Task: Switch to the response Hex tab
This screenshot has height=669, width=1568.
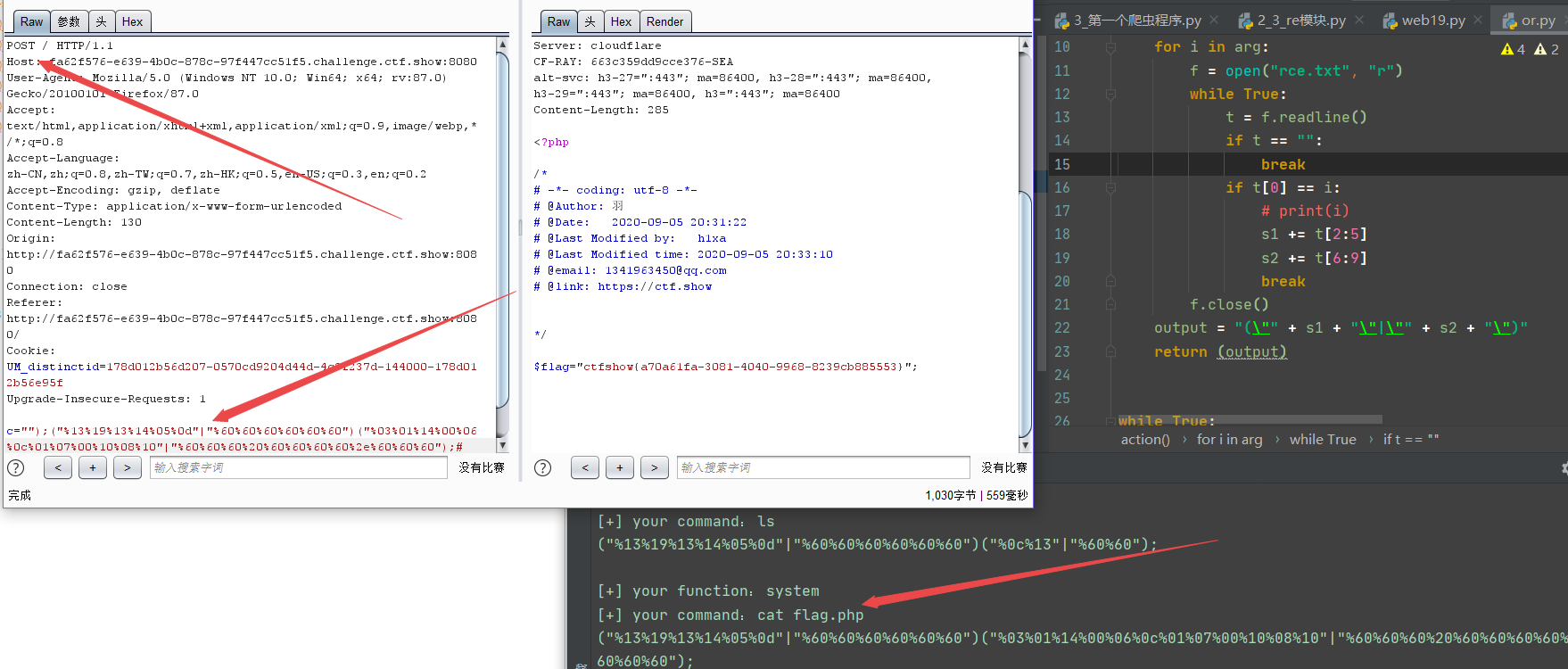Action: [x=621, y=21]
